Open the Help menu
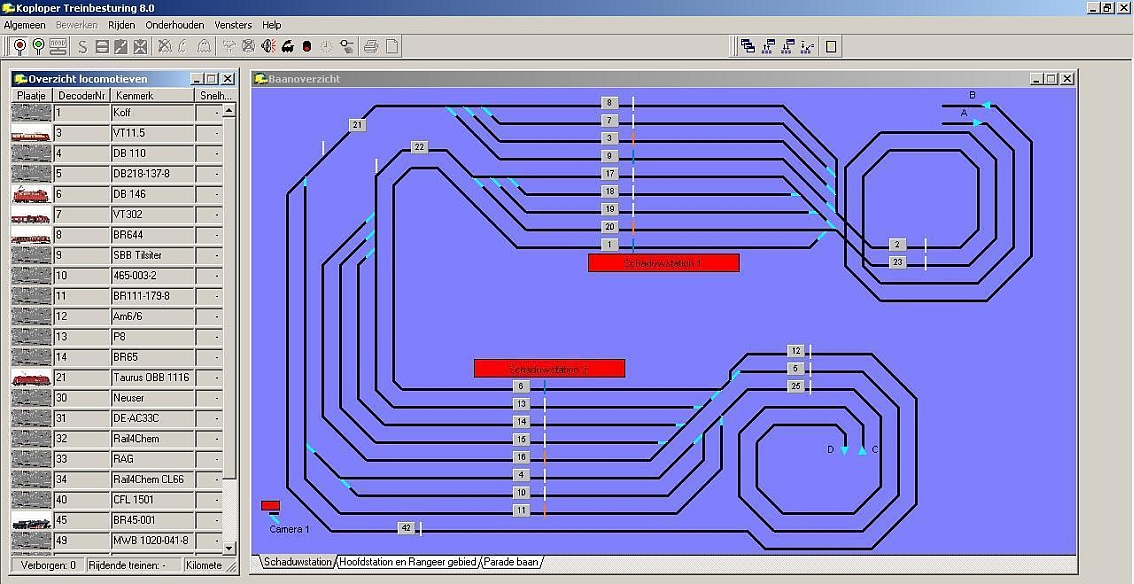 [x=272, y=25]
